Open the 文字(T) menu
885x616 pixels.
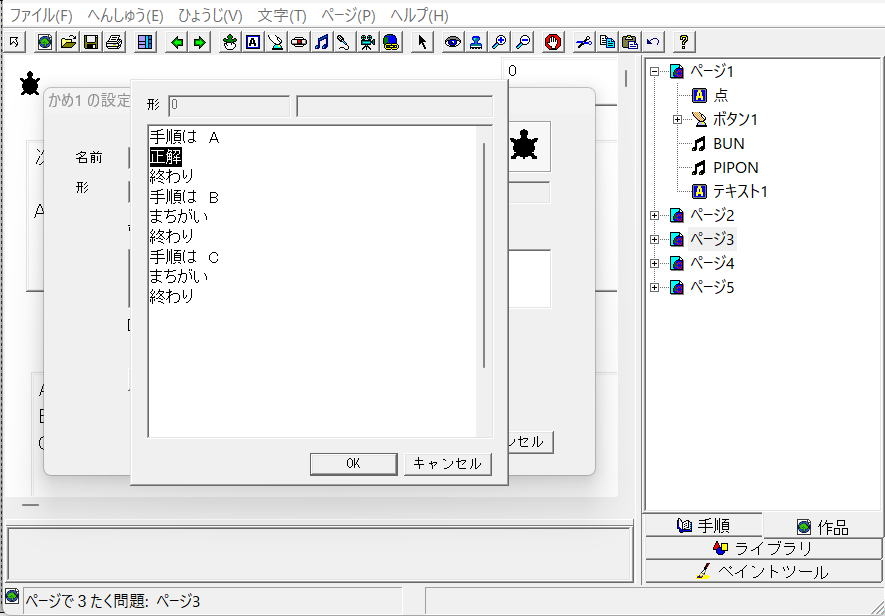[282, 16]
